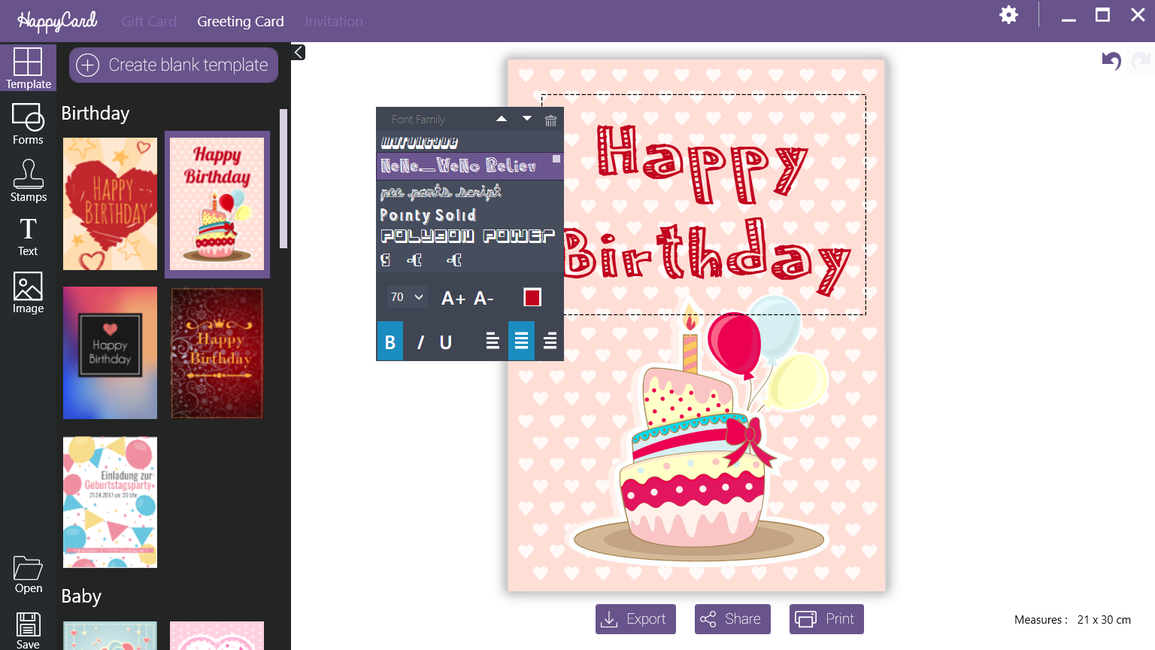Open settings gear icon
The image size is (1155, 650).
point(1008,15)
